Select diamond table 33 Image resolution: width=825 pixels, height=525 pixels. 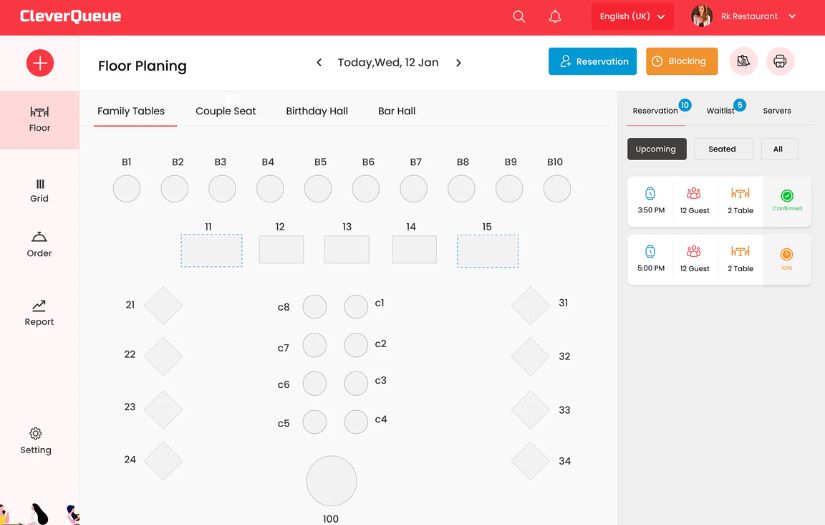point(530,410)
